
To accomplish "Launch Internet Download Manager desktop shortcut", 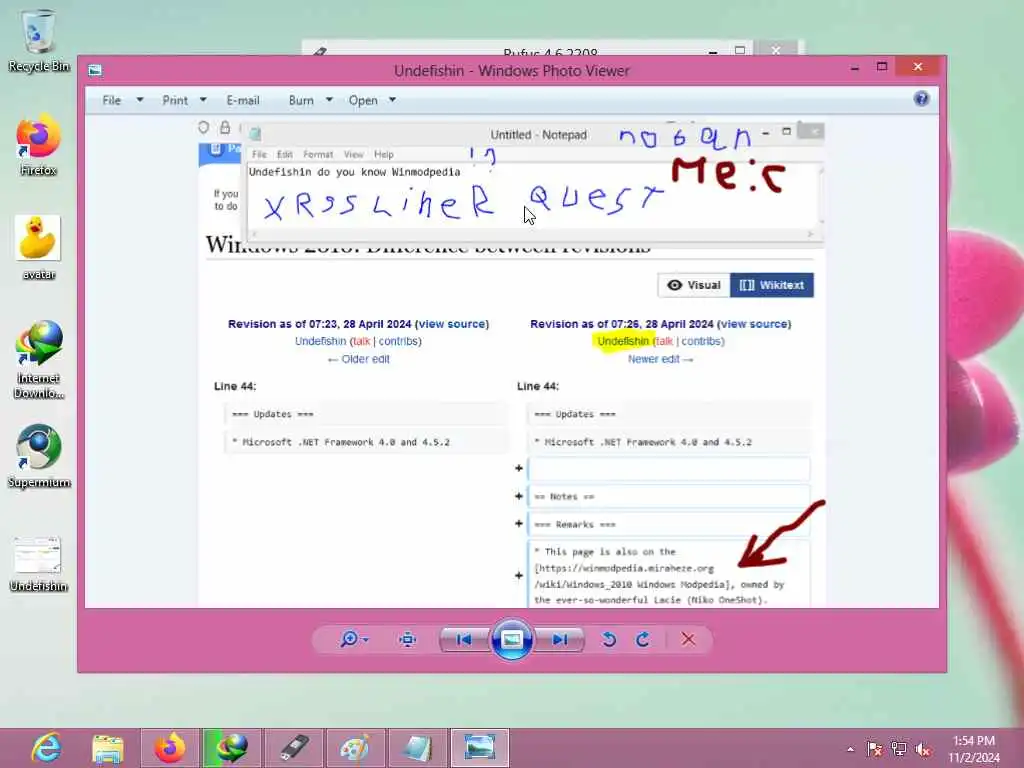I will pos(39,359).
